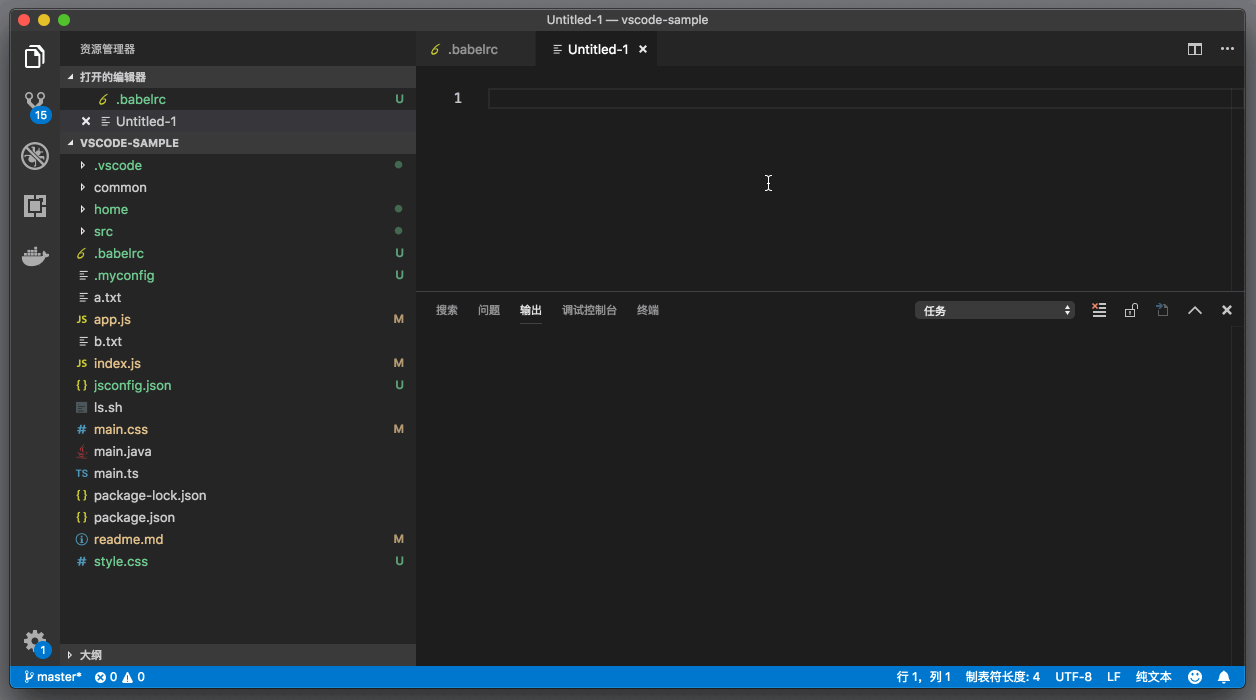Open the 任务 output channel dropdown
This screenshot has height=700, width=1256.
[994, 310]
